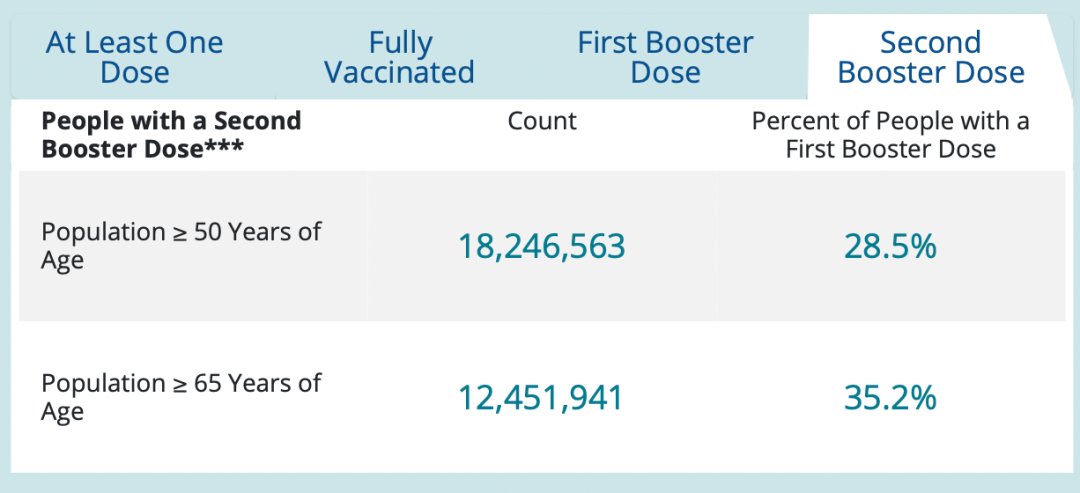This screenshot has height=493, width=1080.
Task: Click the word Age under Population ≥ 65
Action: click(62, 412)
